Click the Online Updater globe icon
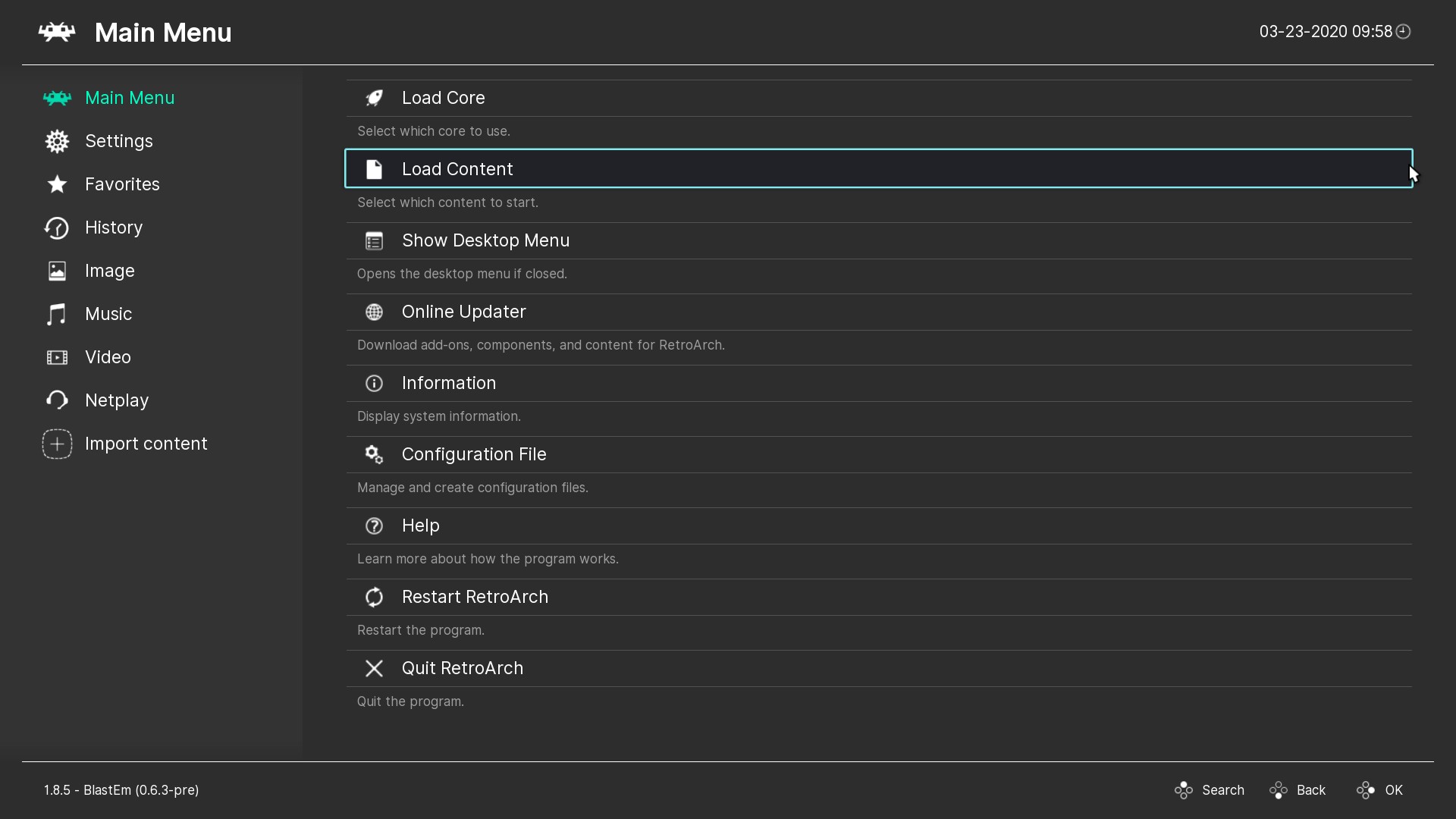The image size is (1456, 819). pyautogui.click(x=374, y=311)
